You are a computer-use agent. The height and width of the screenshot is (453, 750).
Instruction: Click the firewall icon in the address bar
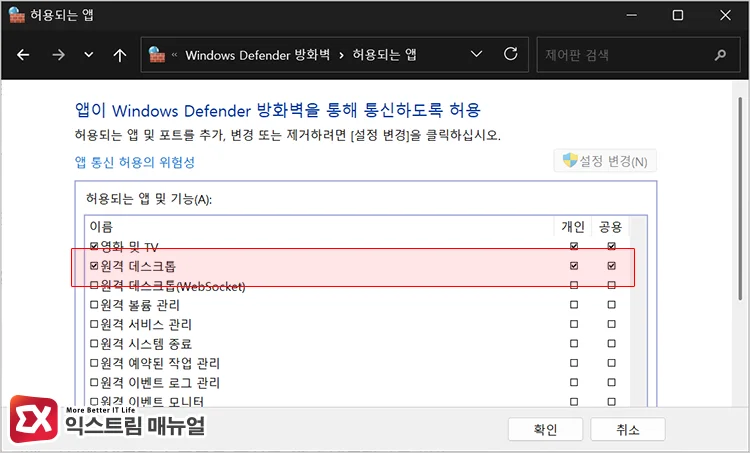[x=156, y=55]
